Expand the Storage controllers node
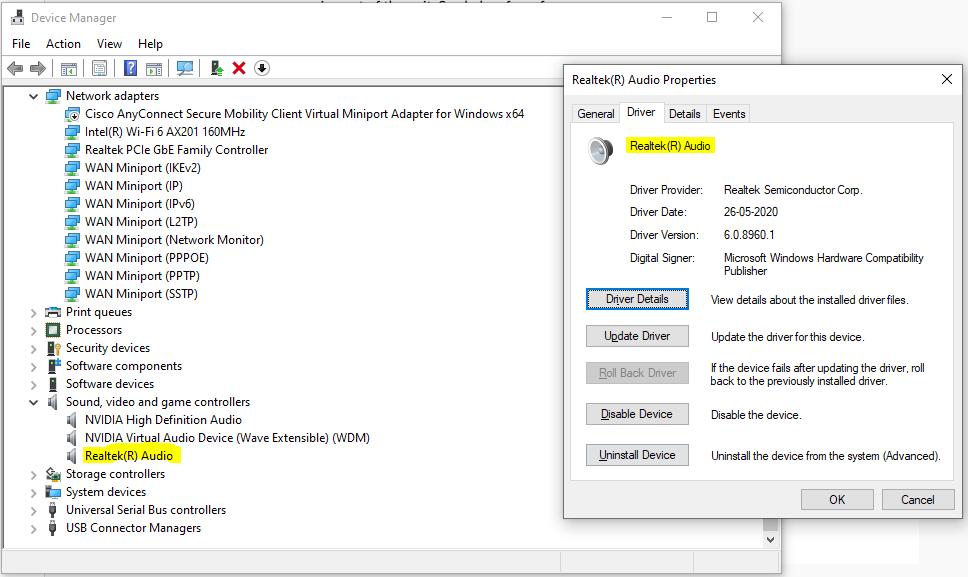Image resolution: width=968 pixels, height=577 pixels. point(33,475)
